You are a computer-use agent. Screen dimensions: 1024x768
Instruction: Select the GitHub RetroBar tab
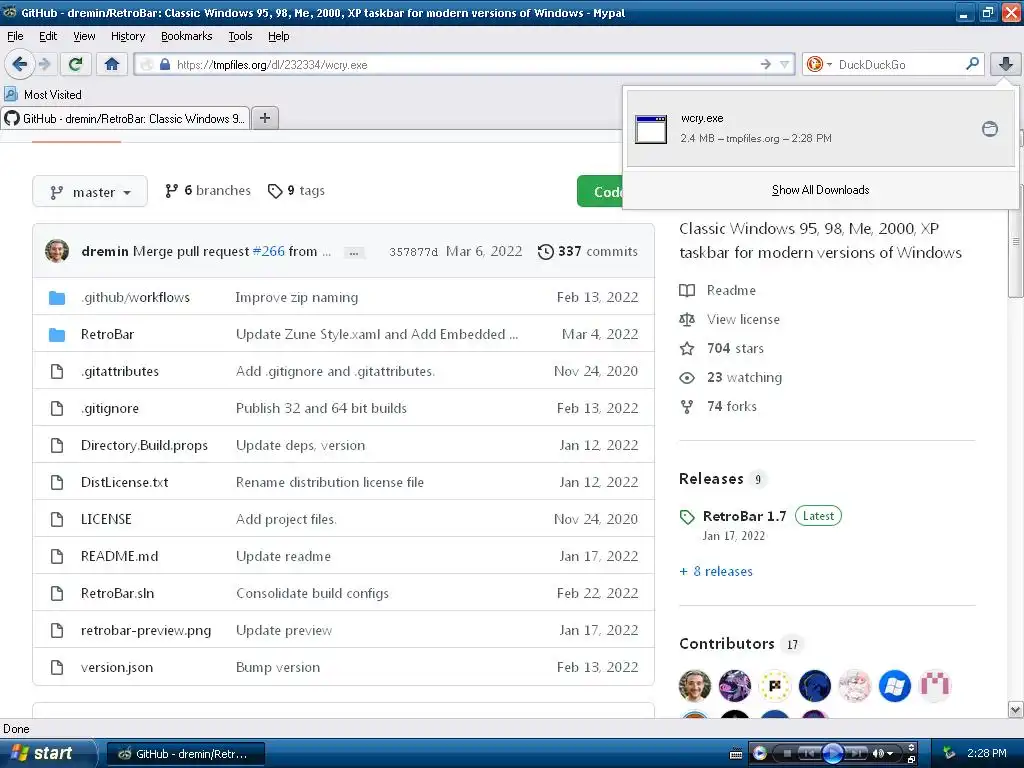pos(125,118)
